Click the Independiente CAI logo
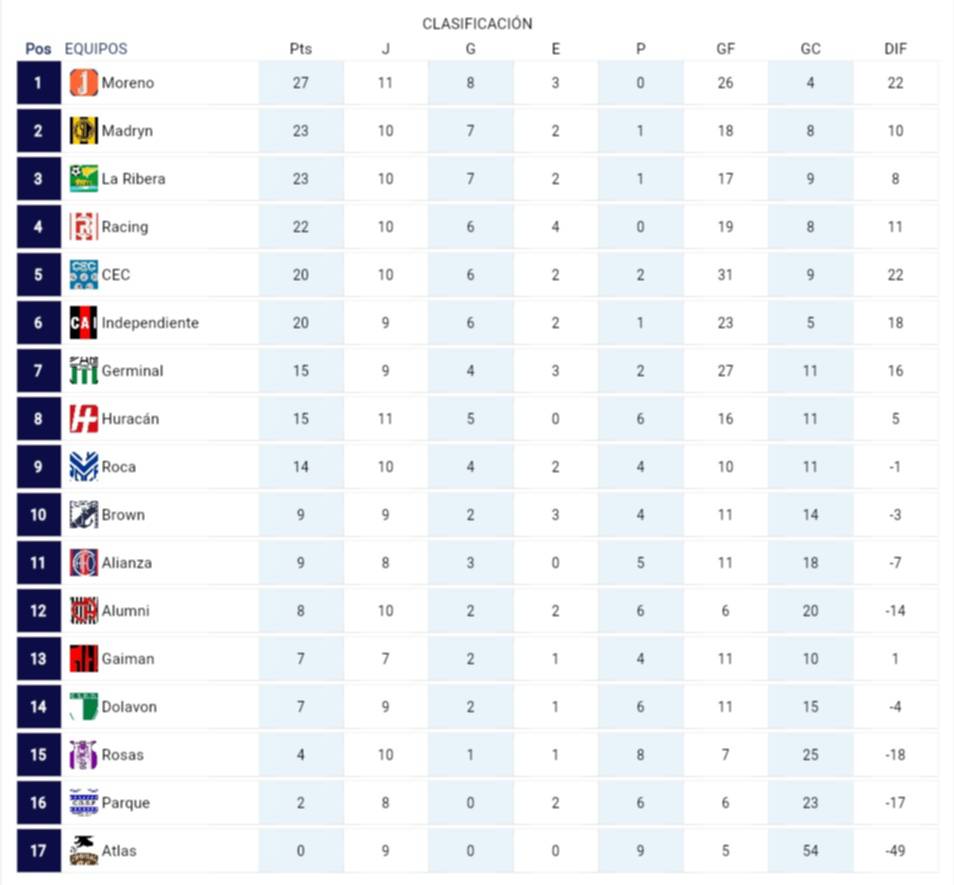954x885 pixels. 84,323
